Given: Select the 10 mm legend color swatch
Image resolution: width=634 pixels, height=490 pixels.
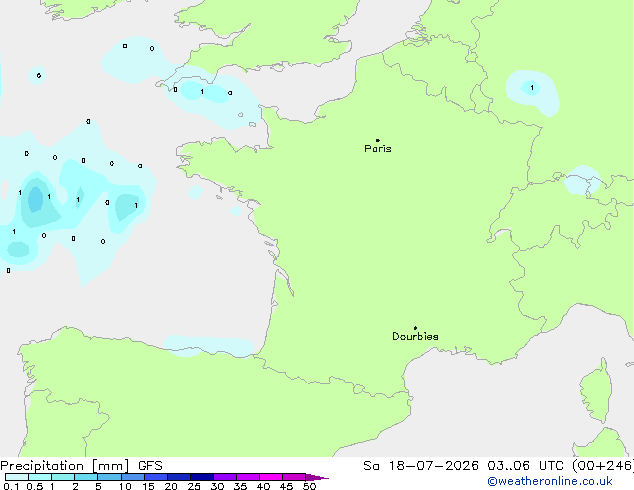Looking at the screenshot, I should 132,477.
